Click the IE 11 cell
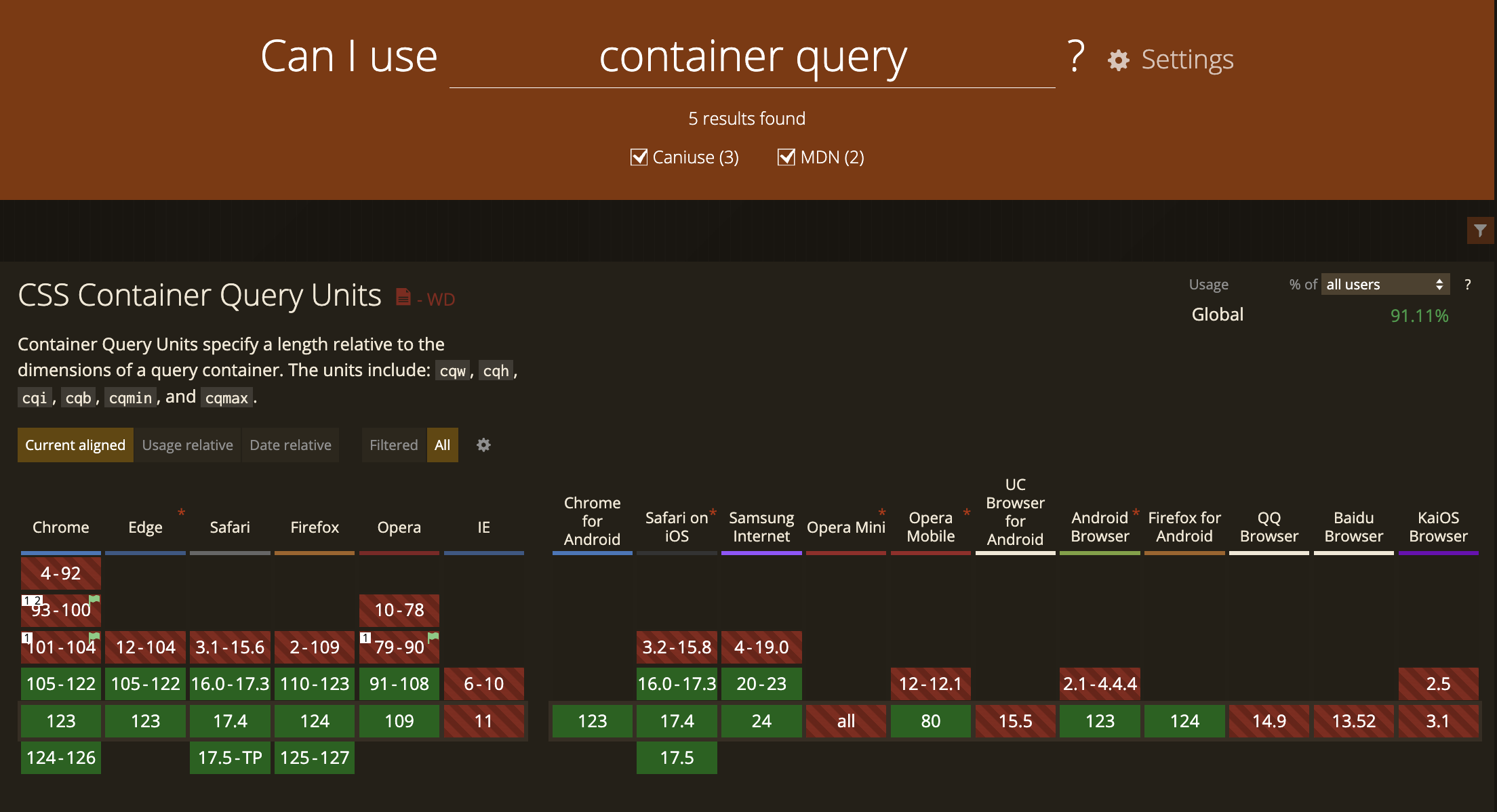Viewport: 1497px width, 812px height. coord(484,721)
